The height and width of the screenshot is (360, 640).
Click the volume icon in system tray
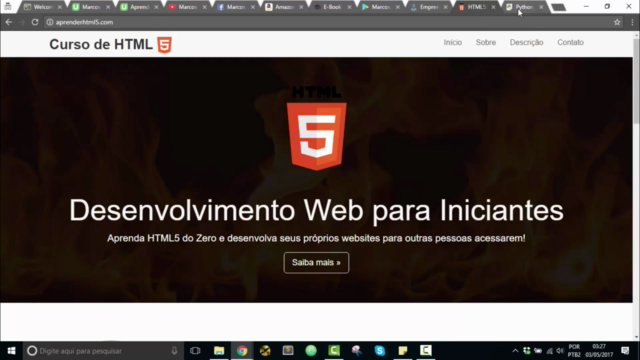560,351
